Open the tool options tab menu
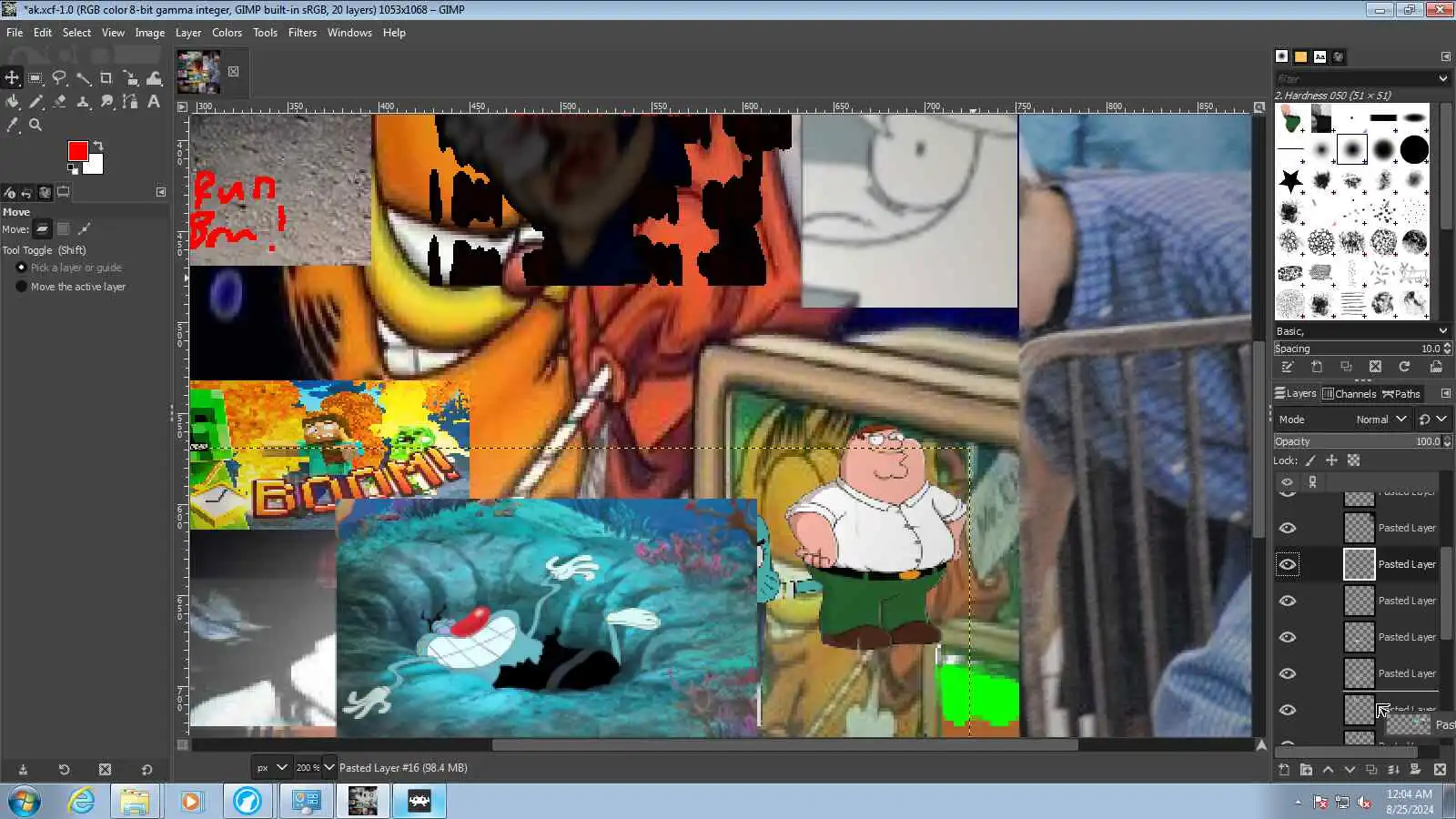This screenshot has height=819, width=1456. click(161, 192)
